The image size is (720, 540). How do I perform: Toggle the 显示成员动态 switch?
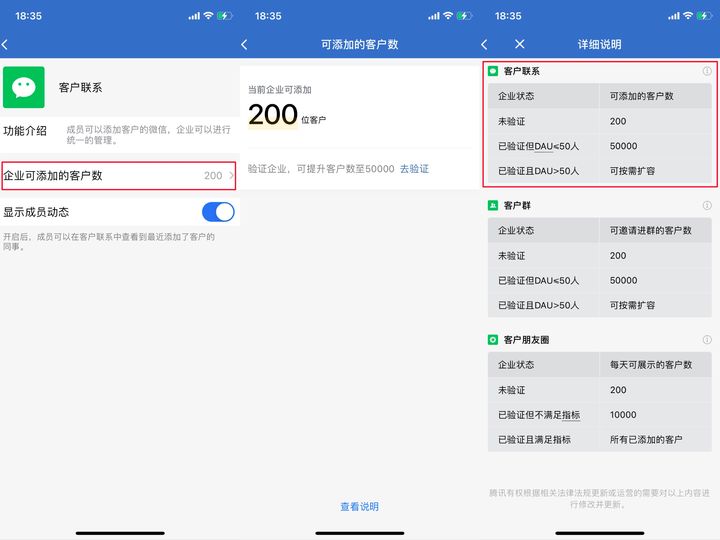coord(217,212)
